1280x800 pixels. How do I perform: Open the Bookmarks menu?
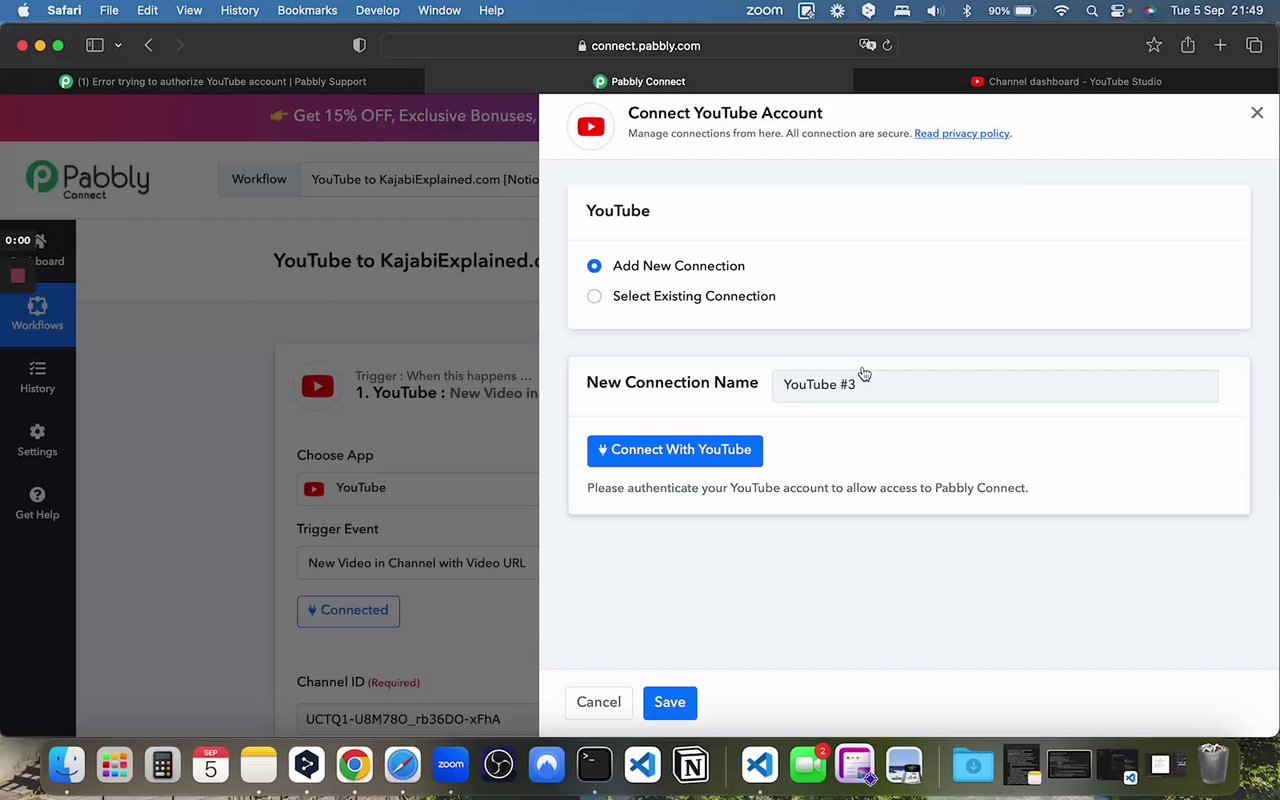307,11
